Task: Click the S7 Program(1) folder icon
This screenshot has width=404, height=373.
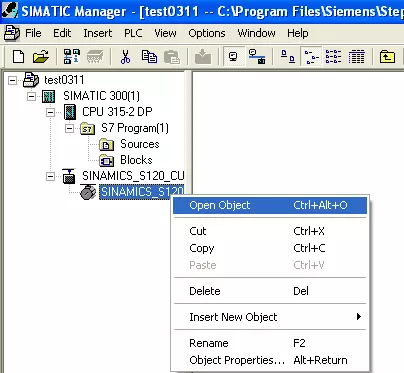Action: [88, 128]
